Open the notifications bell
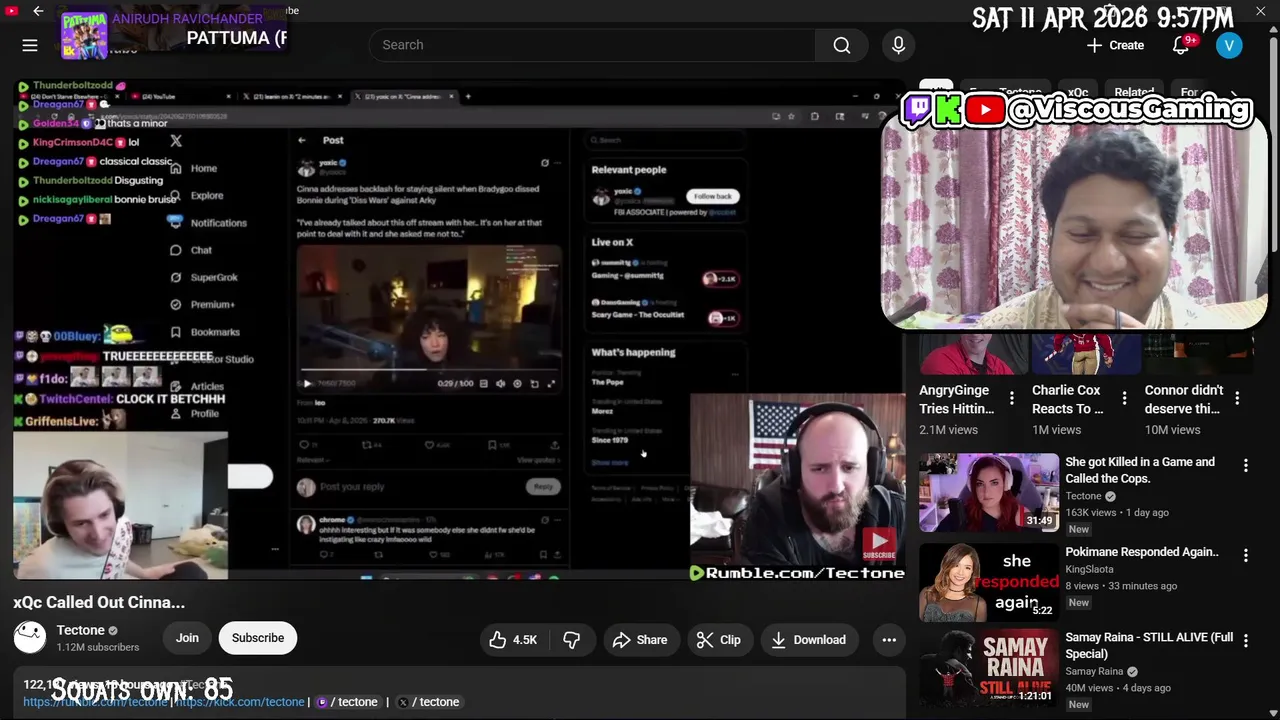 coord(1181,45)
